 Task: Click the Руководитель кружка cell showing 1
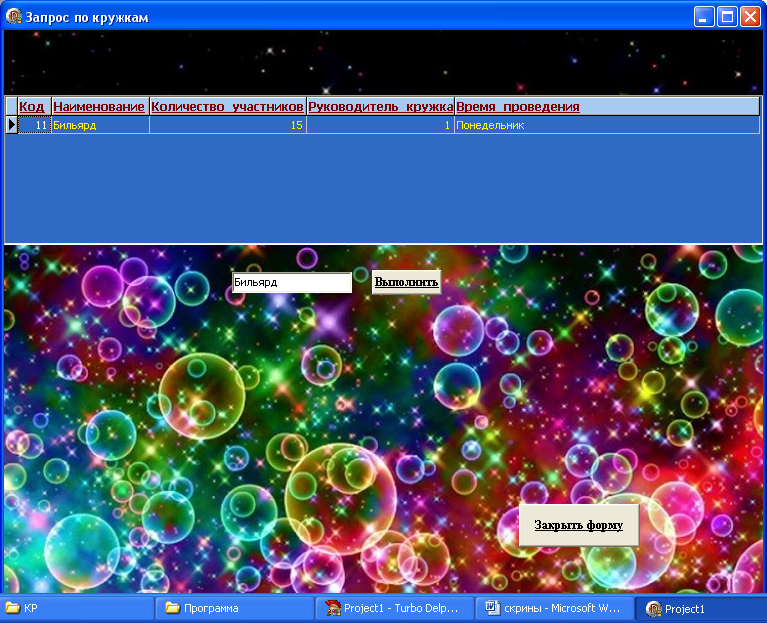[x=381, y=125]
